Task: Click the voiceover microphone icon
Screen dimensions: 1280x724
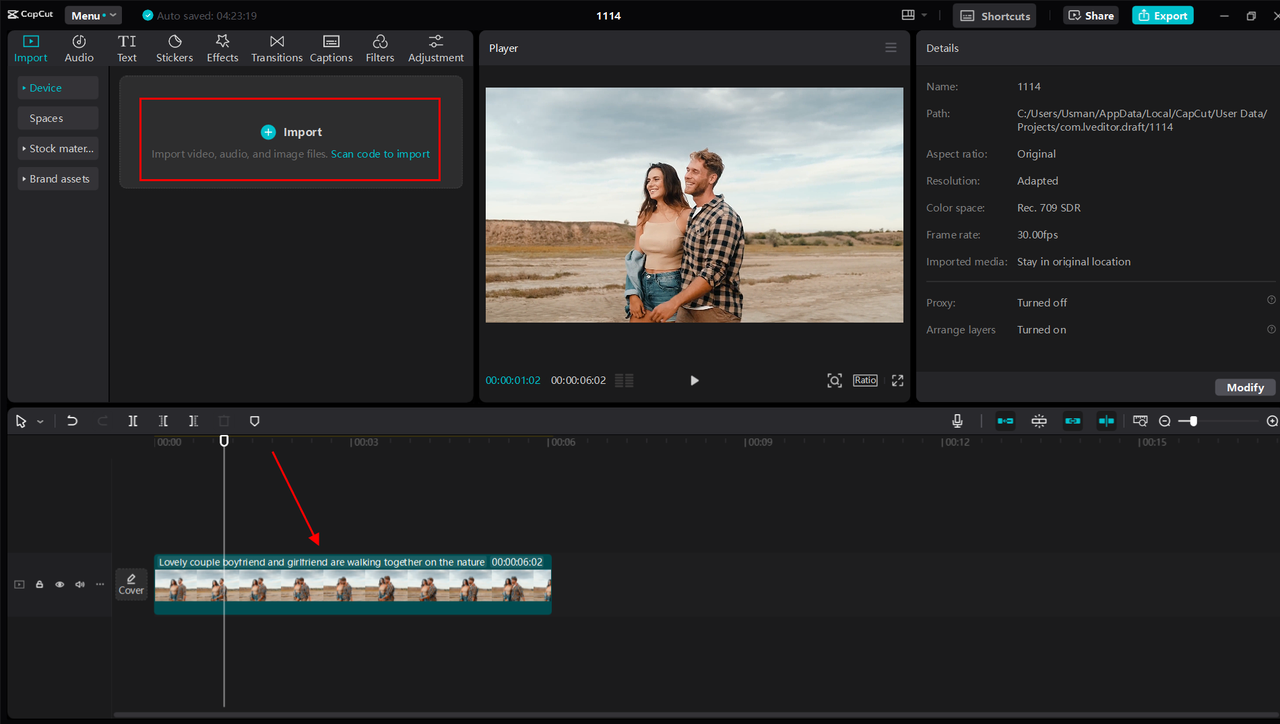Action: (956, 421)
